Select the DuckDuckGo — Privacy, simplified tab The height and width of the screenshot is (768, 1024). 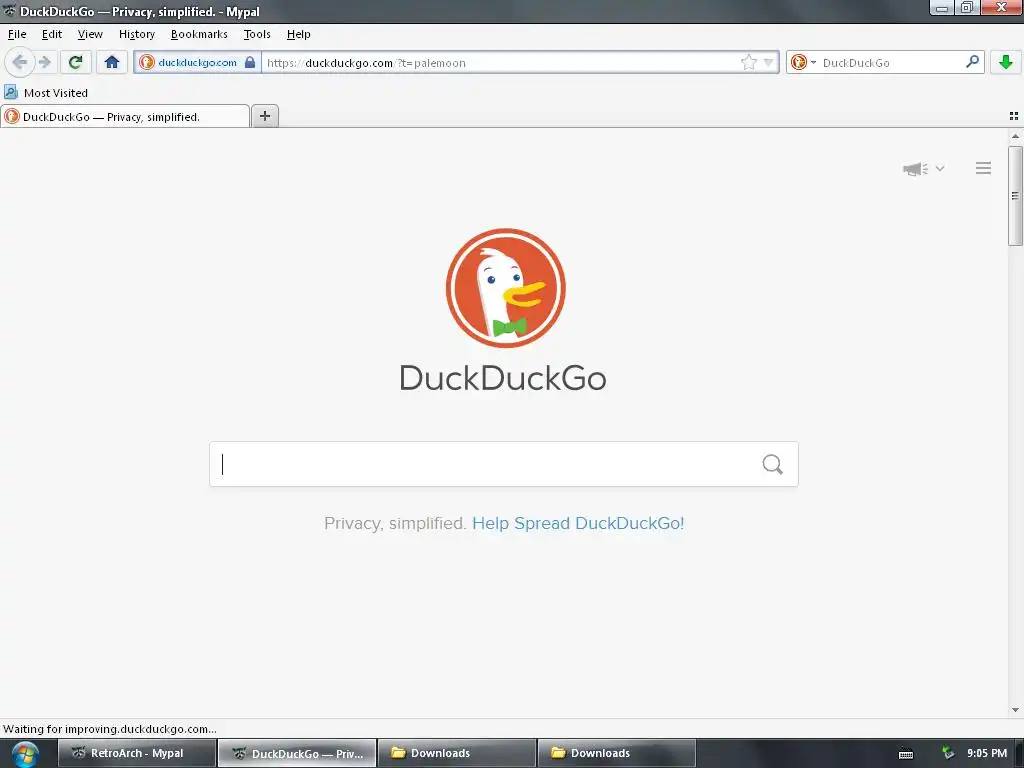click(x=125, y=117)
